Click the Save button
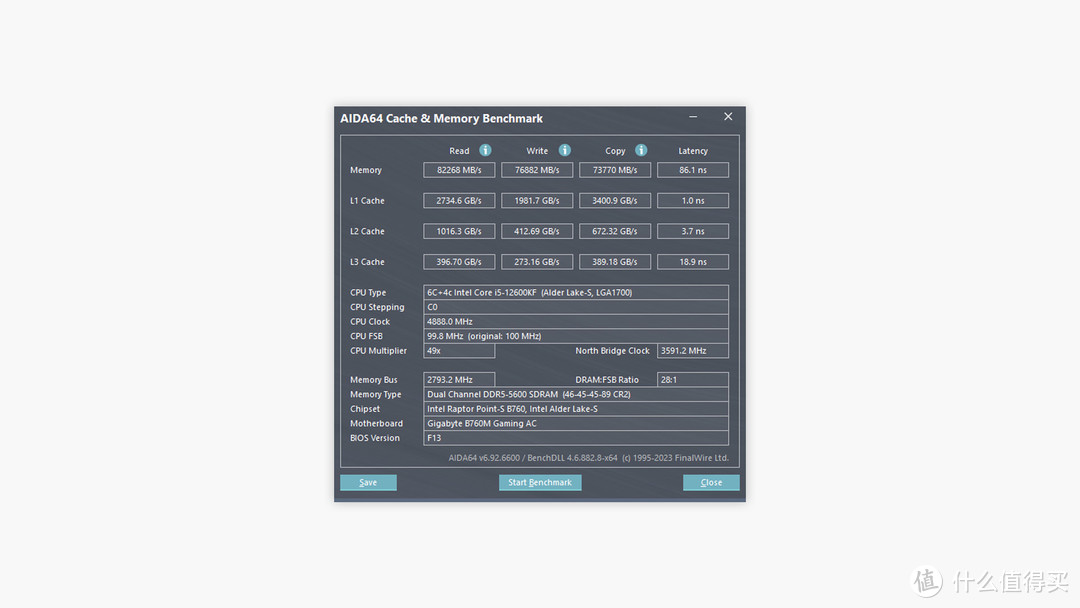Screen dimensions: 1080x608 (x=368, y=483)
